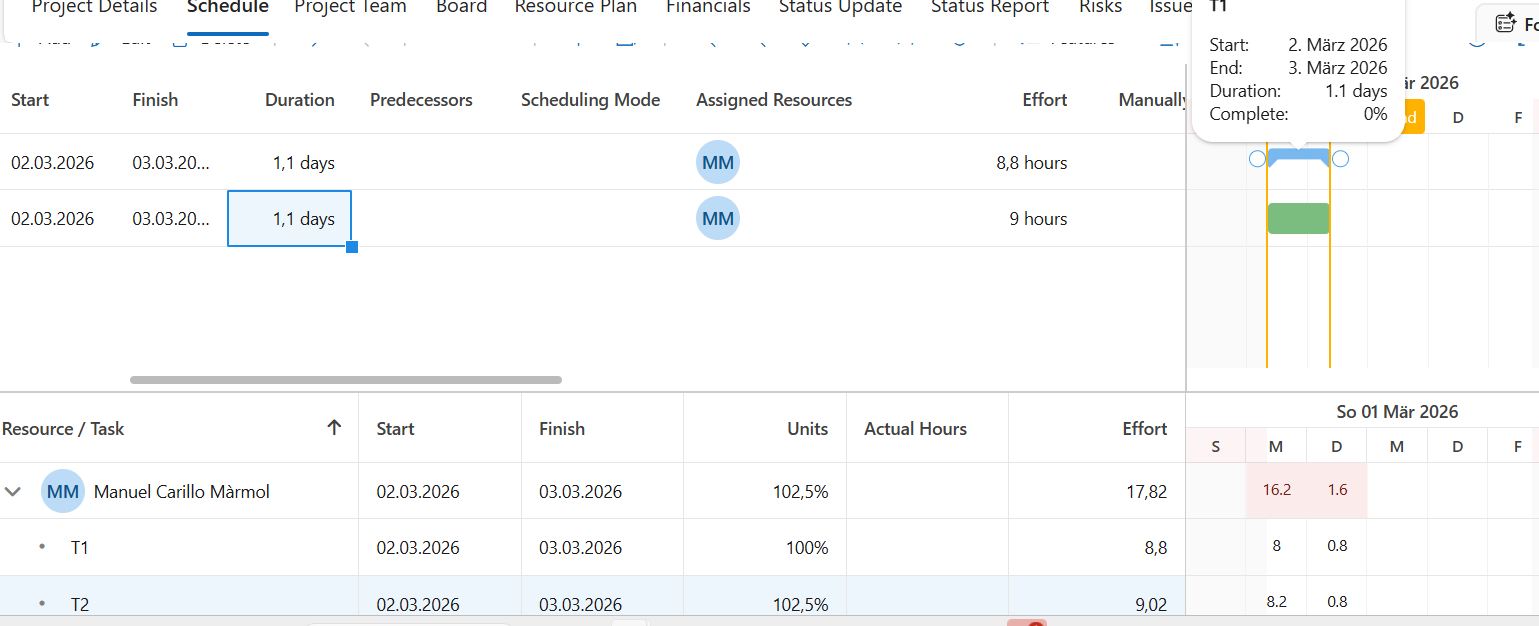1539x626 pixels.
Task: Click the left dependency circle of the blue T1 bar
Action: (x=1257, y=158)
